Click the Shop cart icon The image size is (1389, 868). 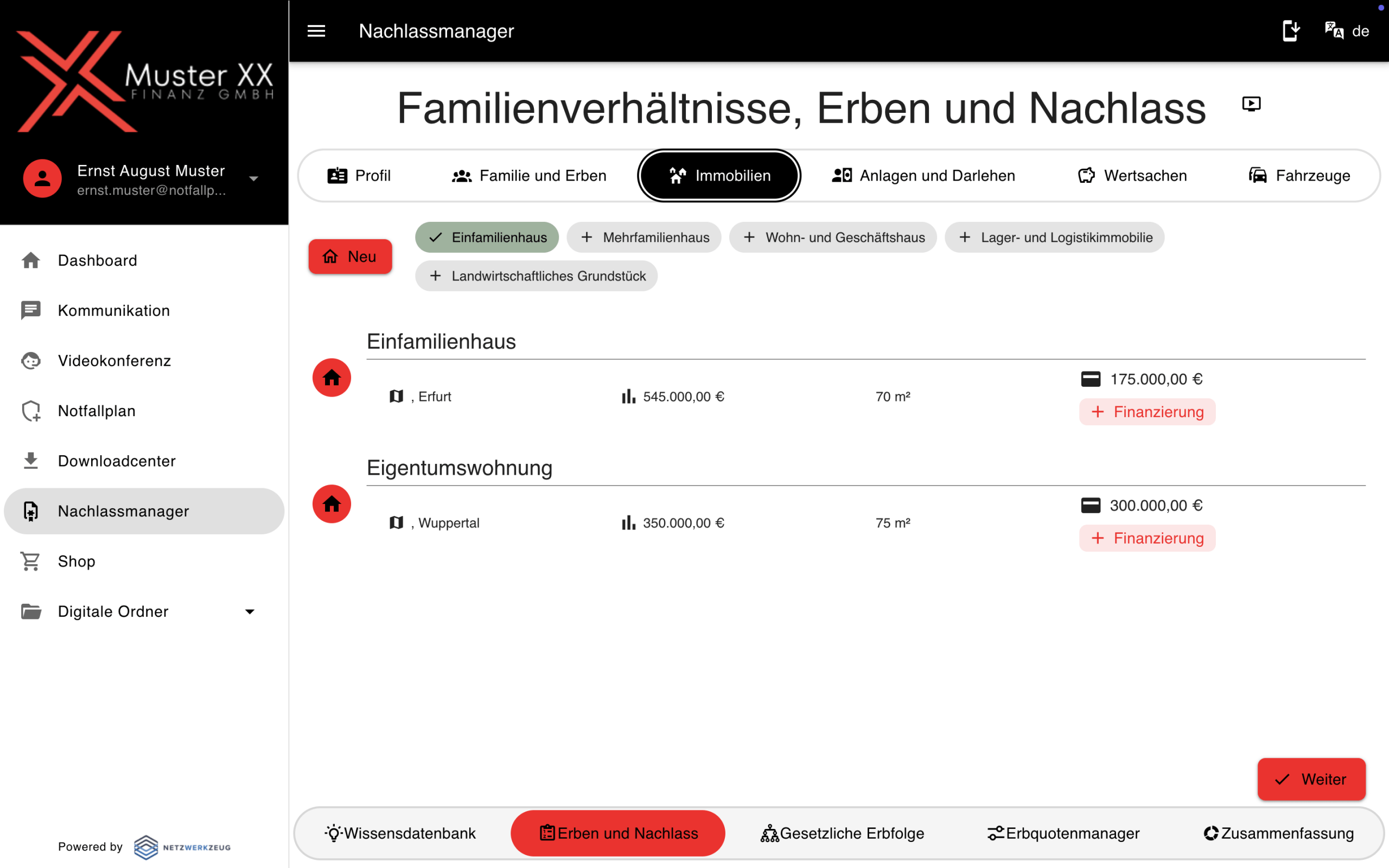[31, 561]
